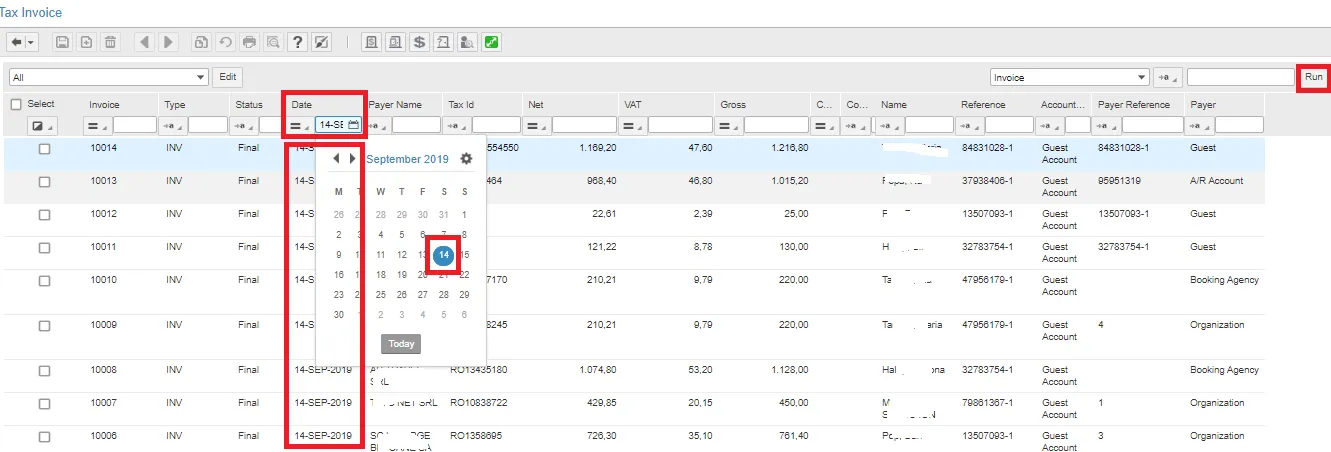Tick checkbox for invoice 10007 row
1331x452 pixels.
click(x=44, y=403)
